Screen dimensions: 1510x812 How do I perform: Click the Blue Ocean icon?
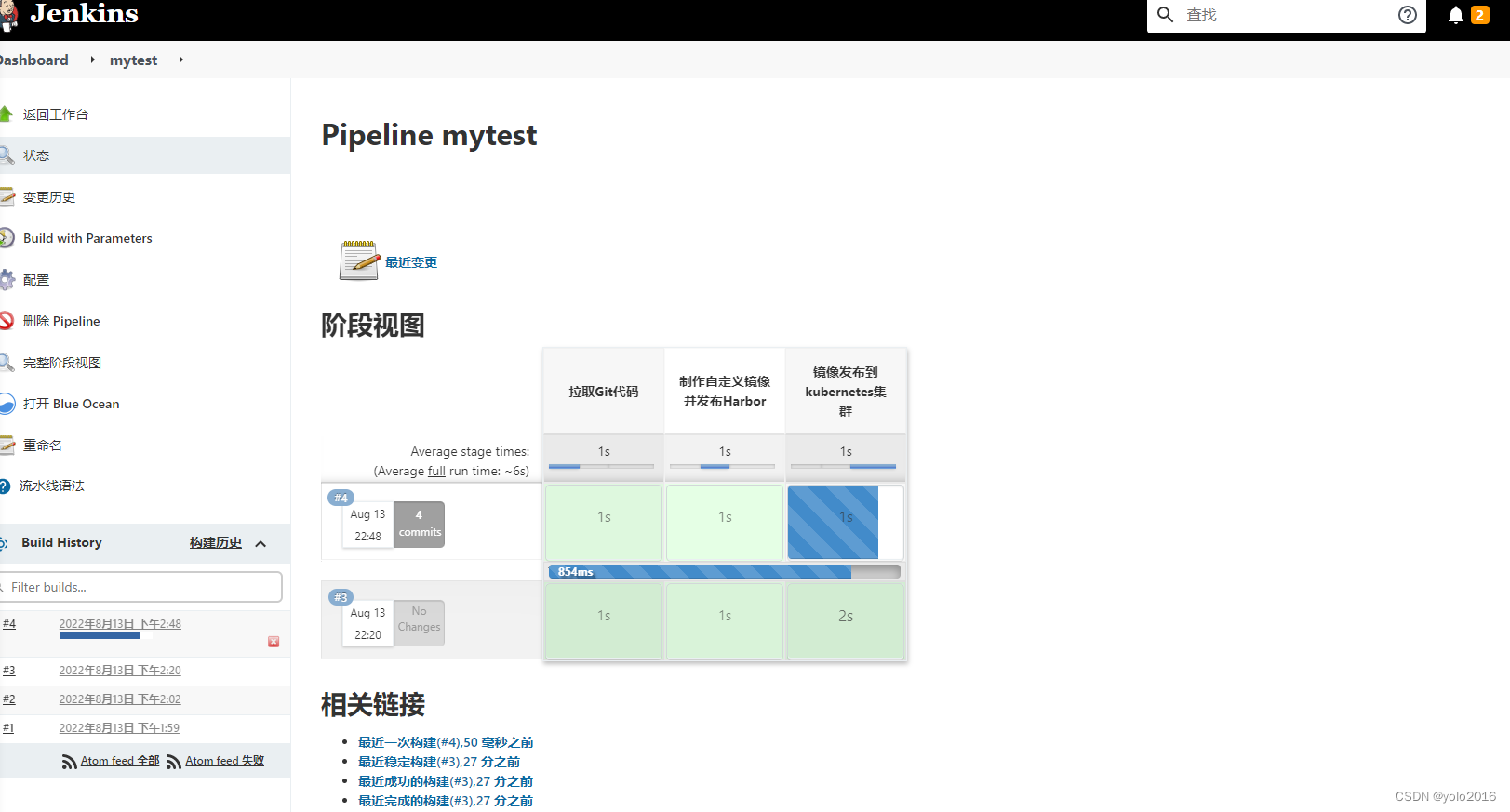(x=7, y=404)
